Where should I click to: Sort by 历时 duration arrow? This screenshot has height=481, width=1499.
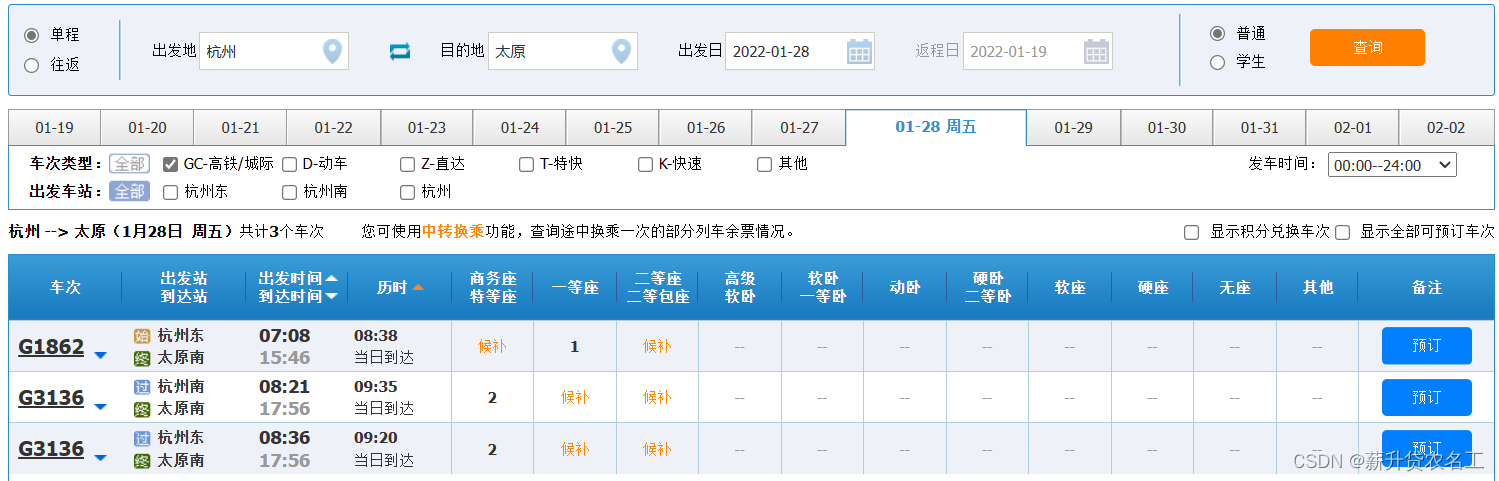(418, 287)
